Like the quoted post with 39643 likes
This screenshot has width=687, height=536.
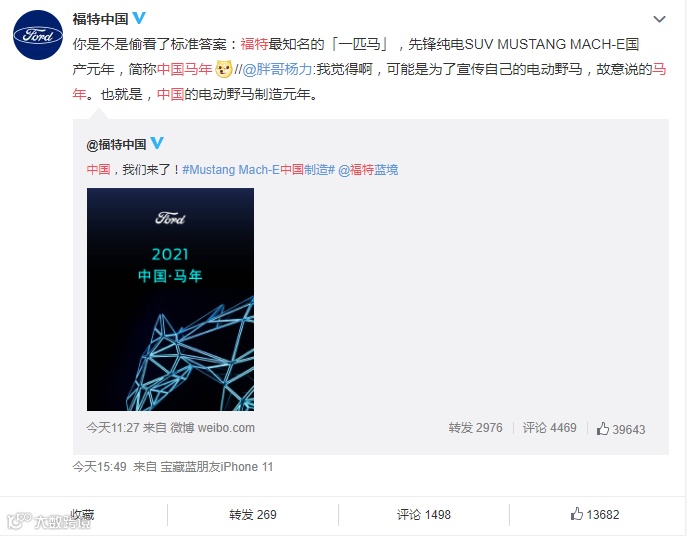tap(621, 429)
